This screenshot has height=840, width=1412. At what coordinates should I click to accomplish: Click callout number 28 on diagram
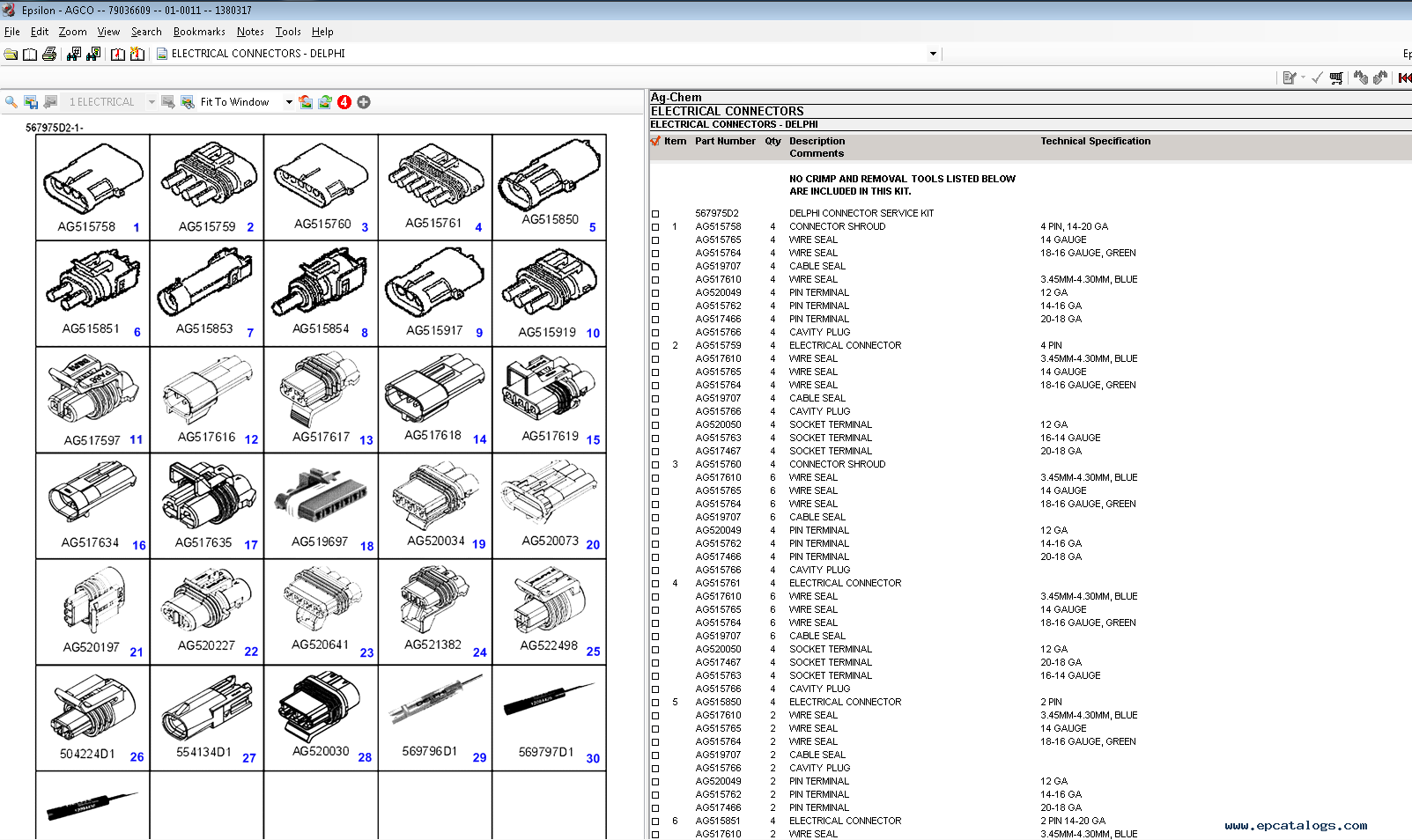(x=365, y=757)
